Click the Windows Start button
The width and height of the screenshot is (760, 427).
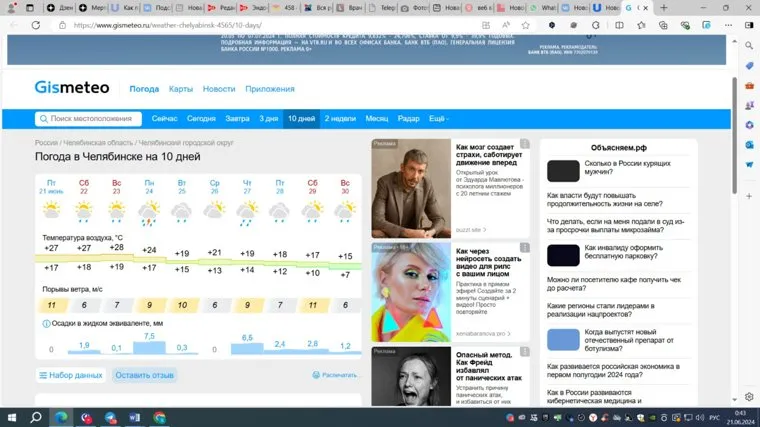coord(12,417)
